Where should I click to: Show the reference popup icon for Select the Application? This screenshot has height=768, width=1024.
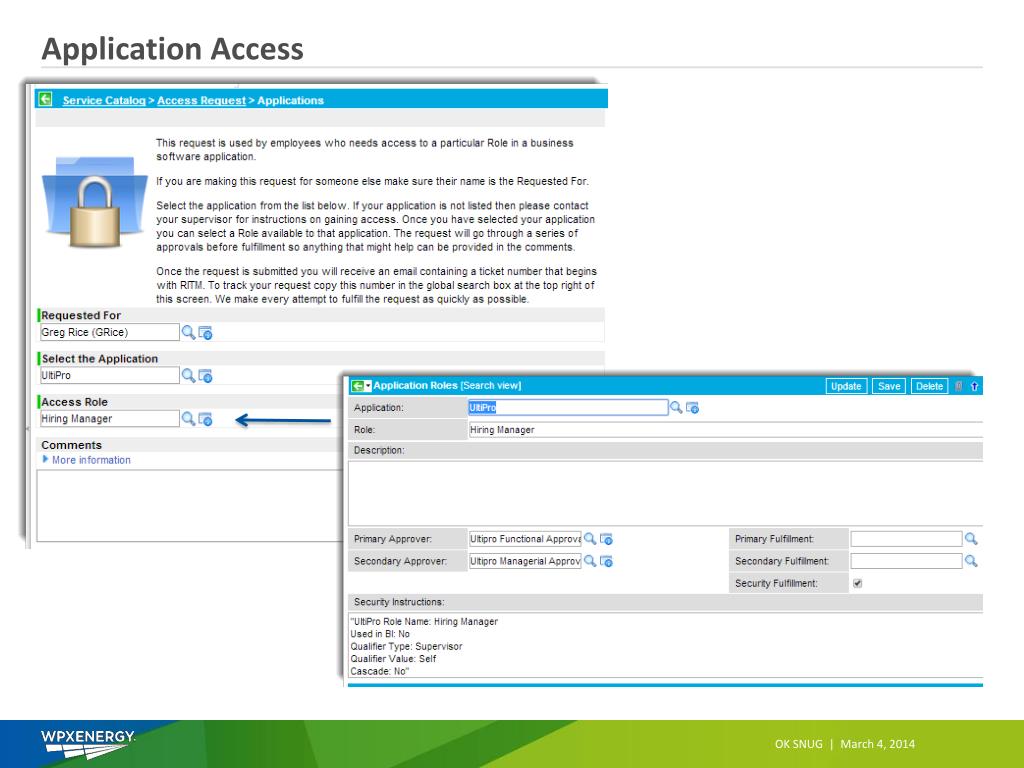point(205,376)
